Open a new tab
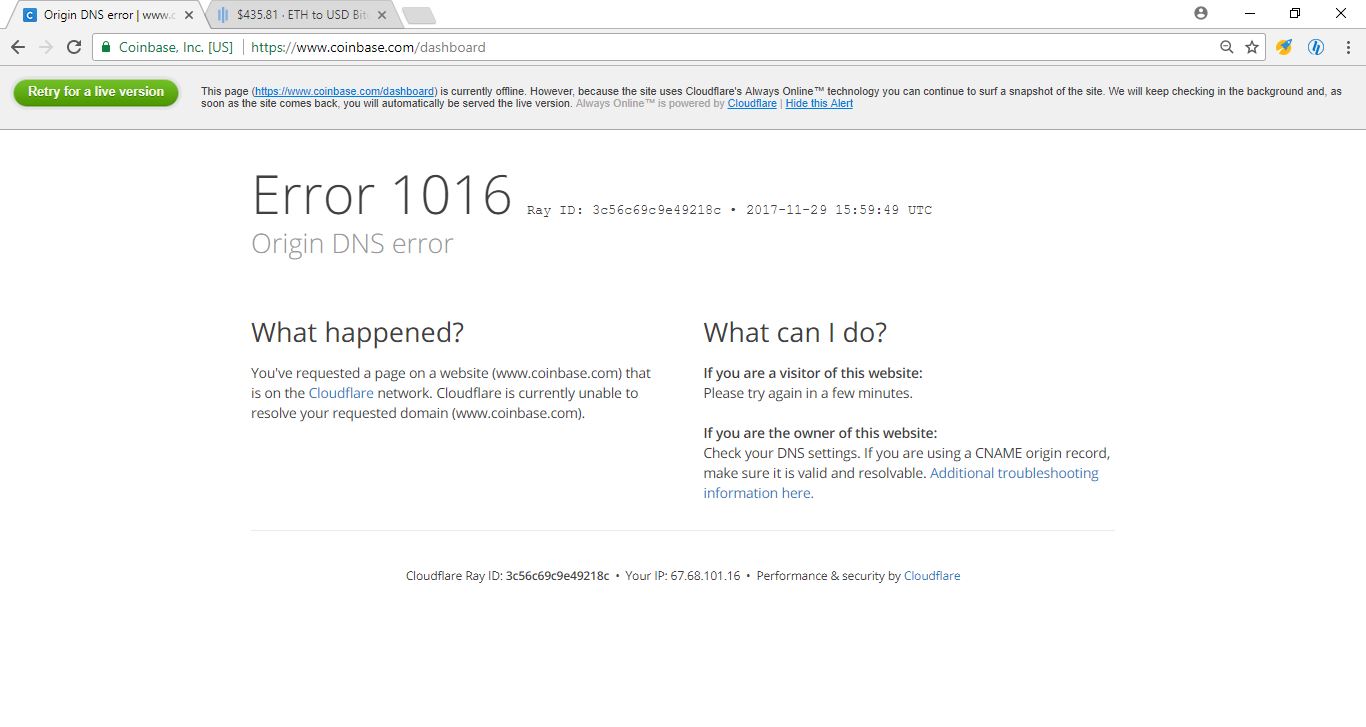 [419, 15]
